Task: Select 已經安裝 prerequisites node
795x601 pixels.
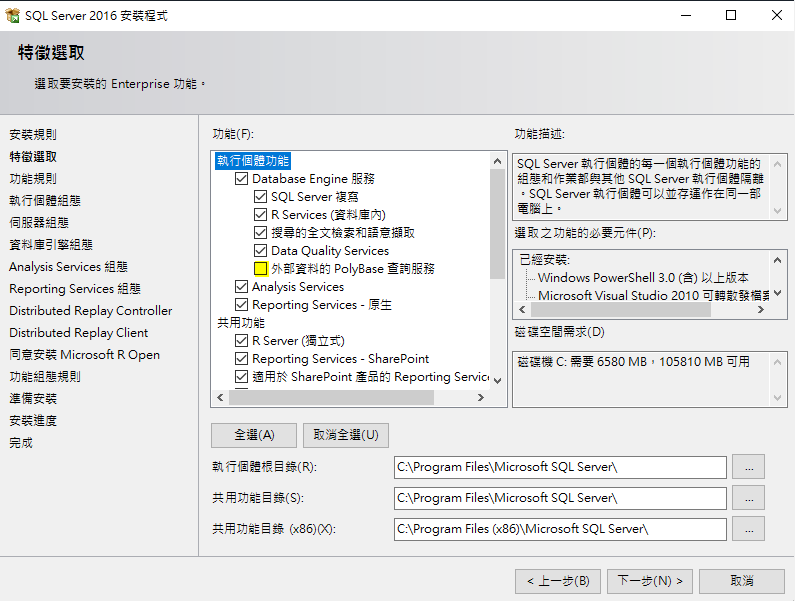Action: point(544,260)
